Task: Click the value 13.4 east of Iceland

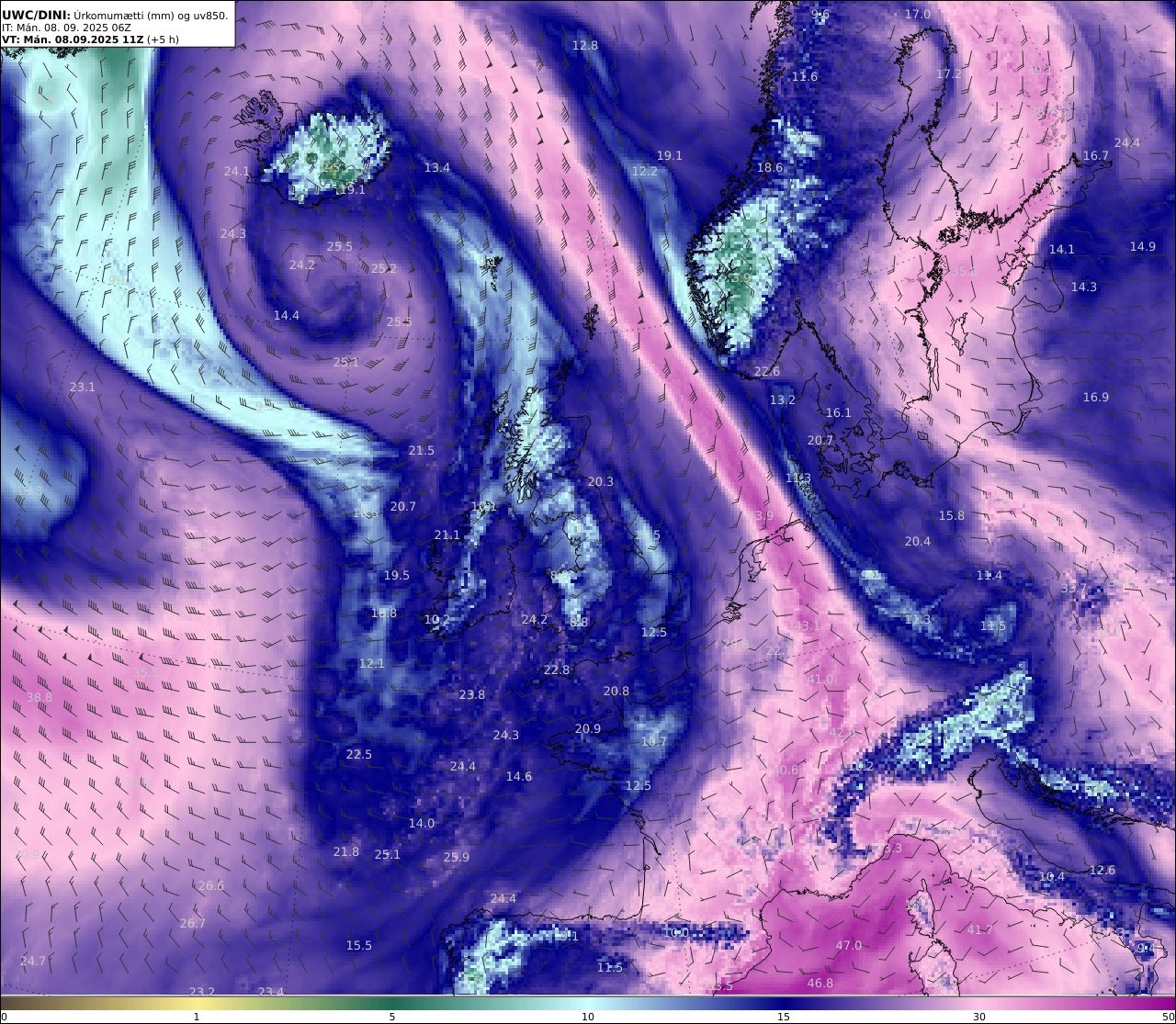Action: [437, 167]
